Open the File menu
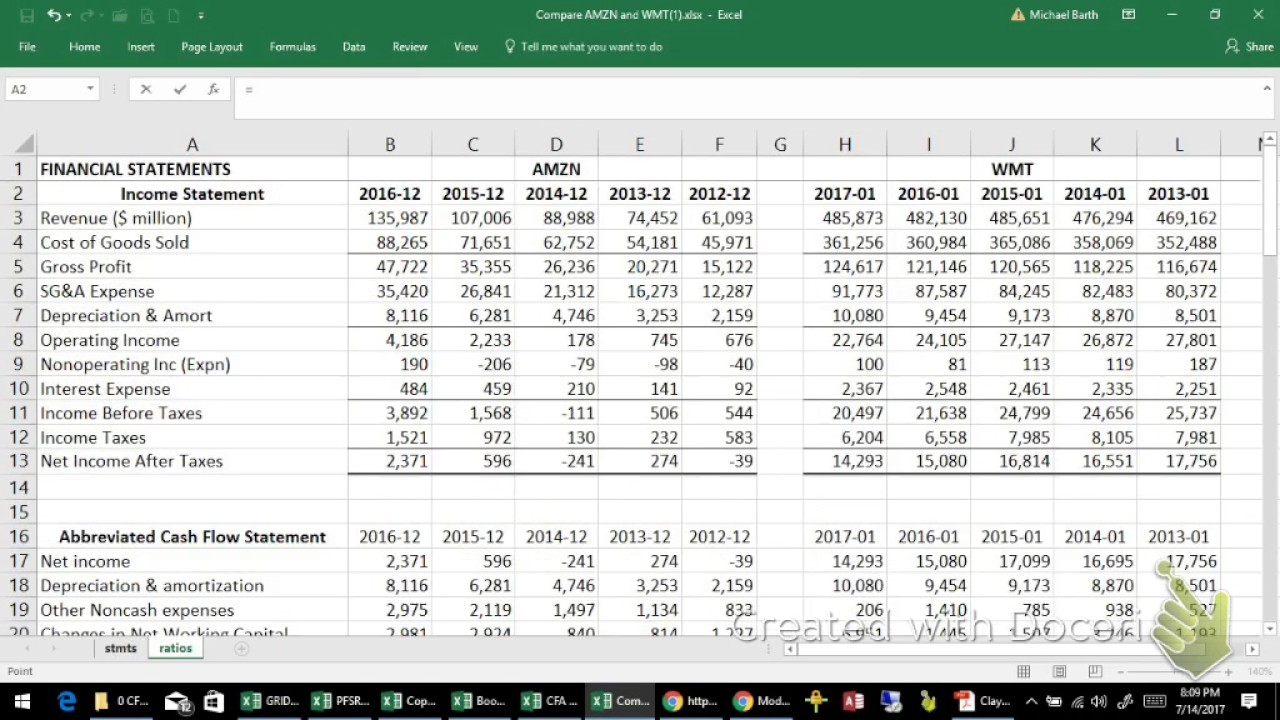 (x=27, y=47)
